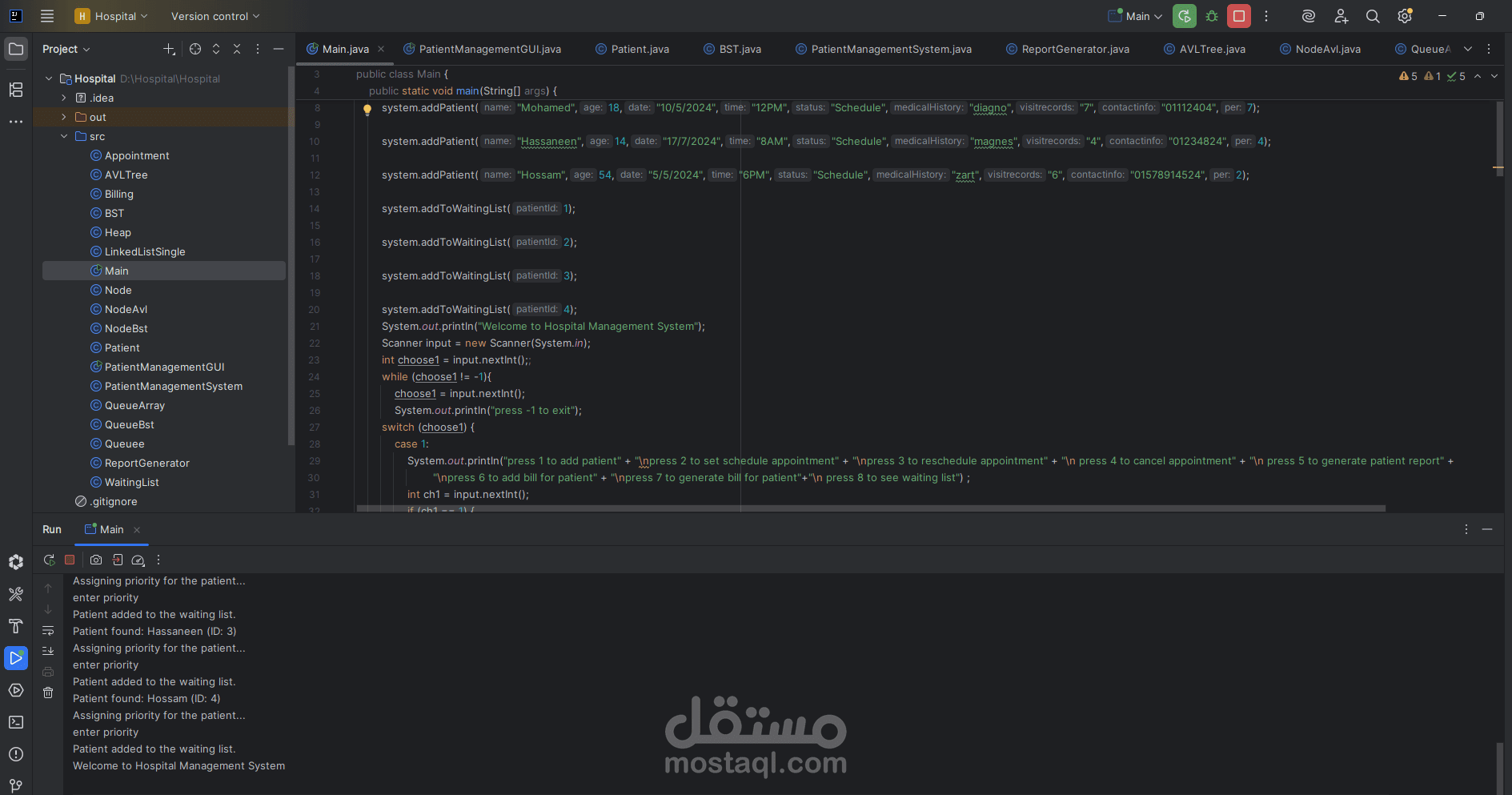1512x795 pixels.
Task: Click the editor horizontal scrollbar
Action: [x=871, y=508]
